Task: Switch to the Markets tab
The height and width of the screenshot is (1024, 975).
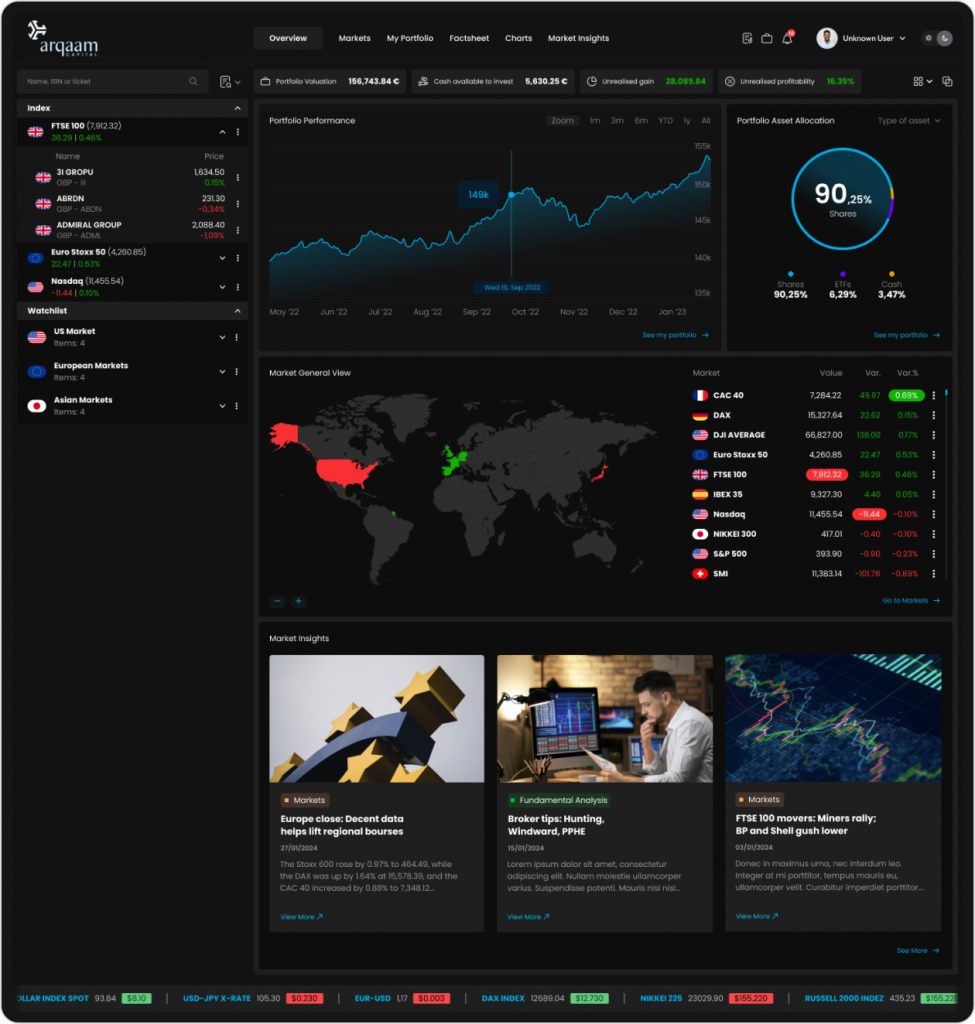Action: 354,38
